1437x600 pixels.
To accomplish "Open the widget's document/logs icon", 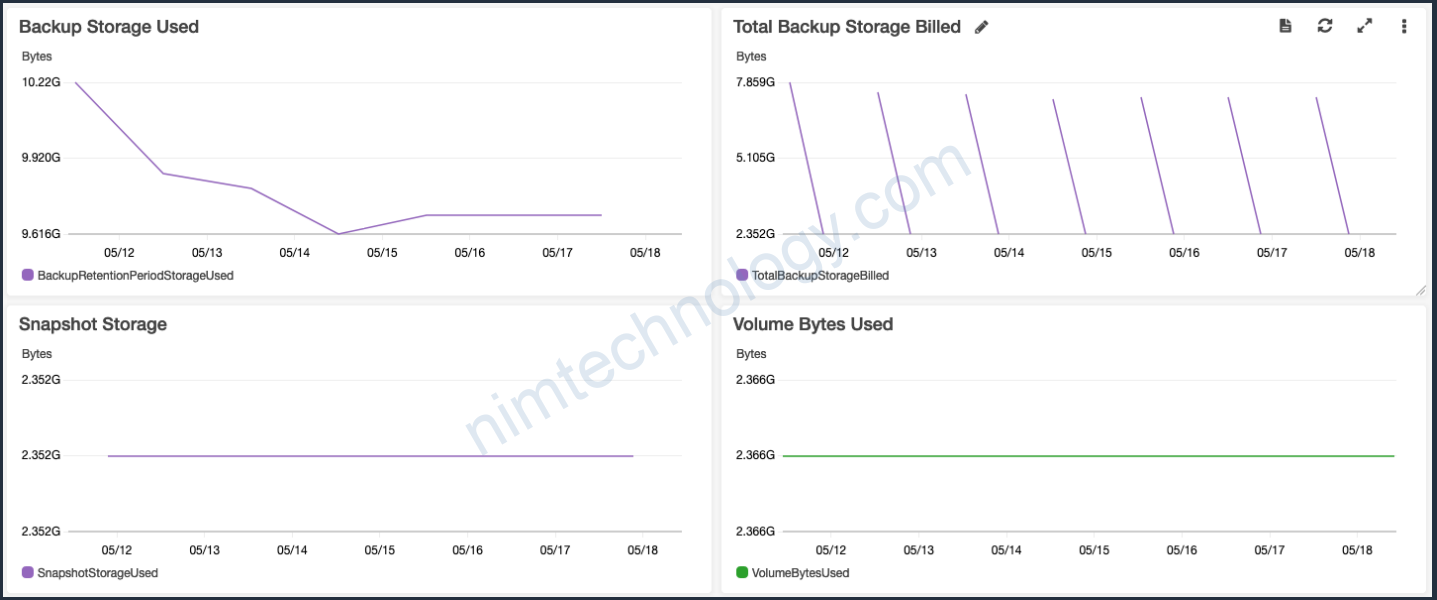I will pos(1285,26).
